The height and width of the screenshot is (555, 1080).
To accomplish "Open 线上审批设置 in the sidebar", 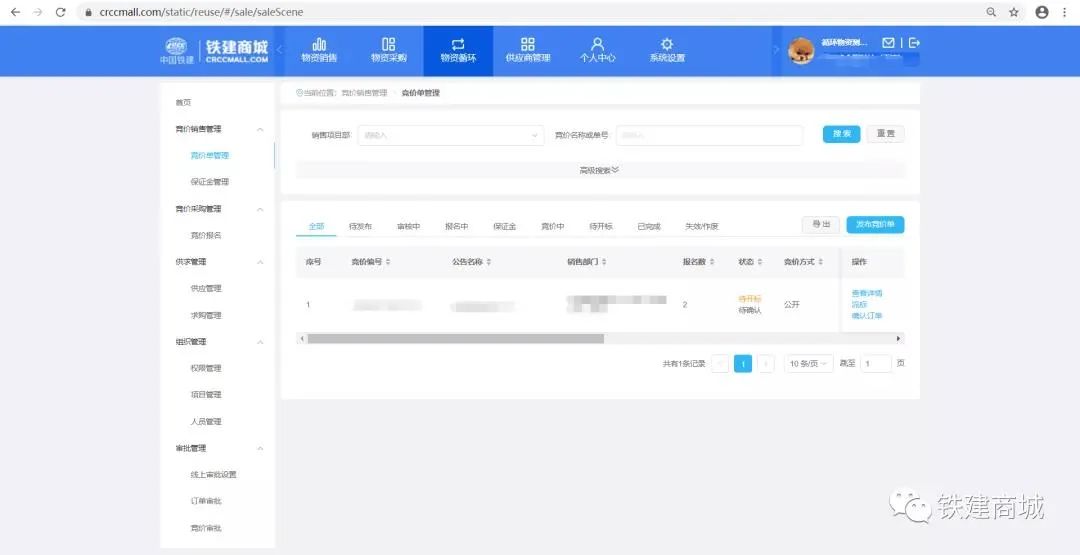I will 214,475.
